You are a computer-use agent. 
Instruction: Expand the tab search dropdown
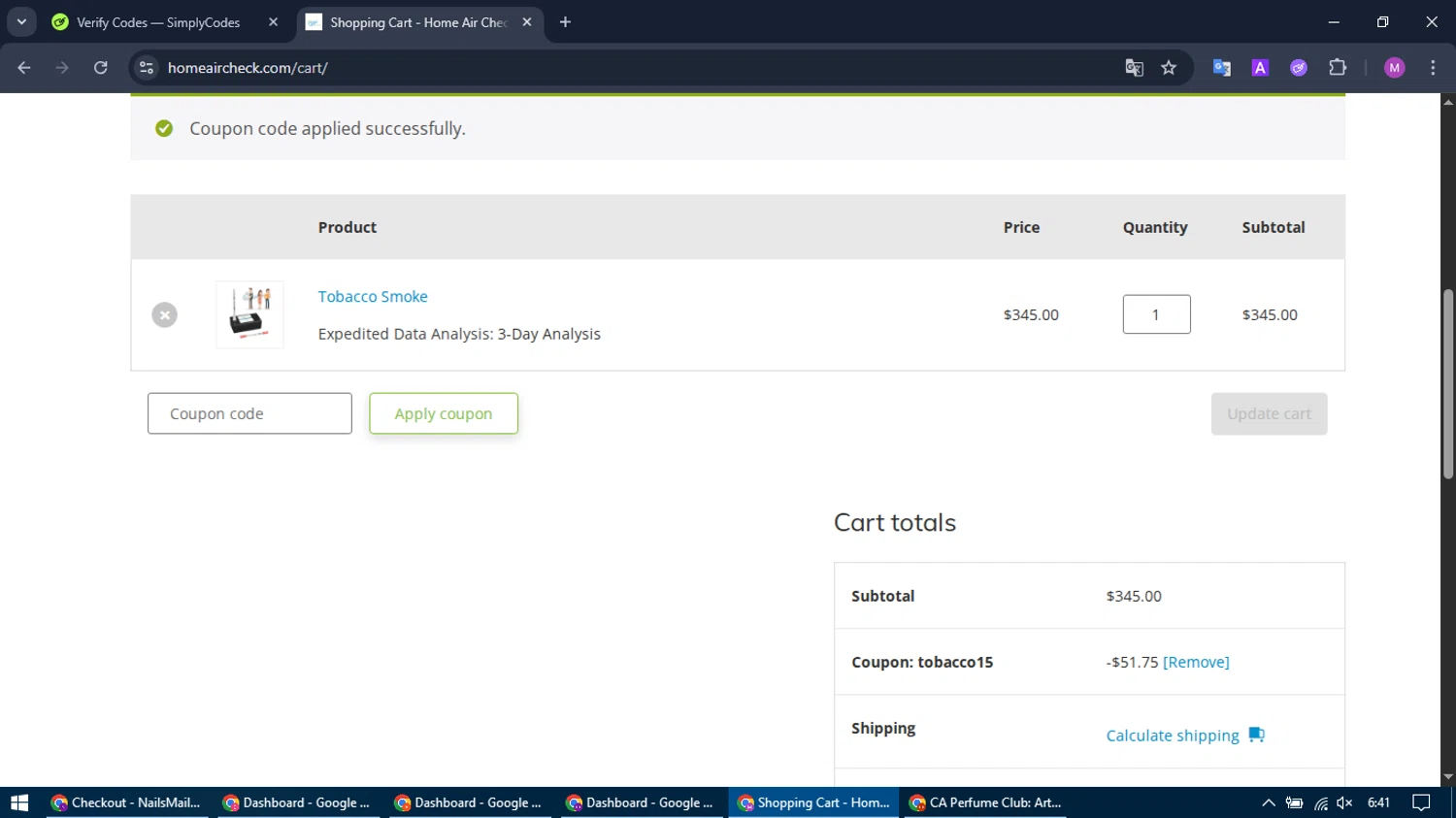tap(21, 22)
